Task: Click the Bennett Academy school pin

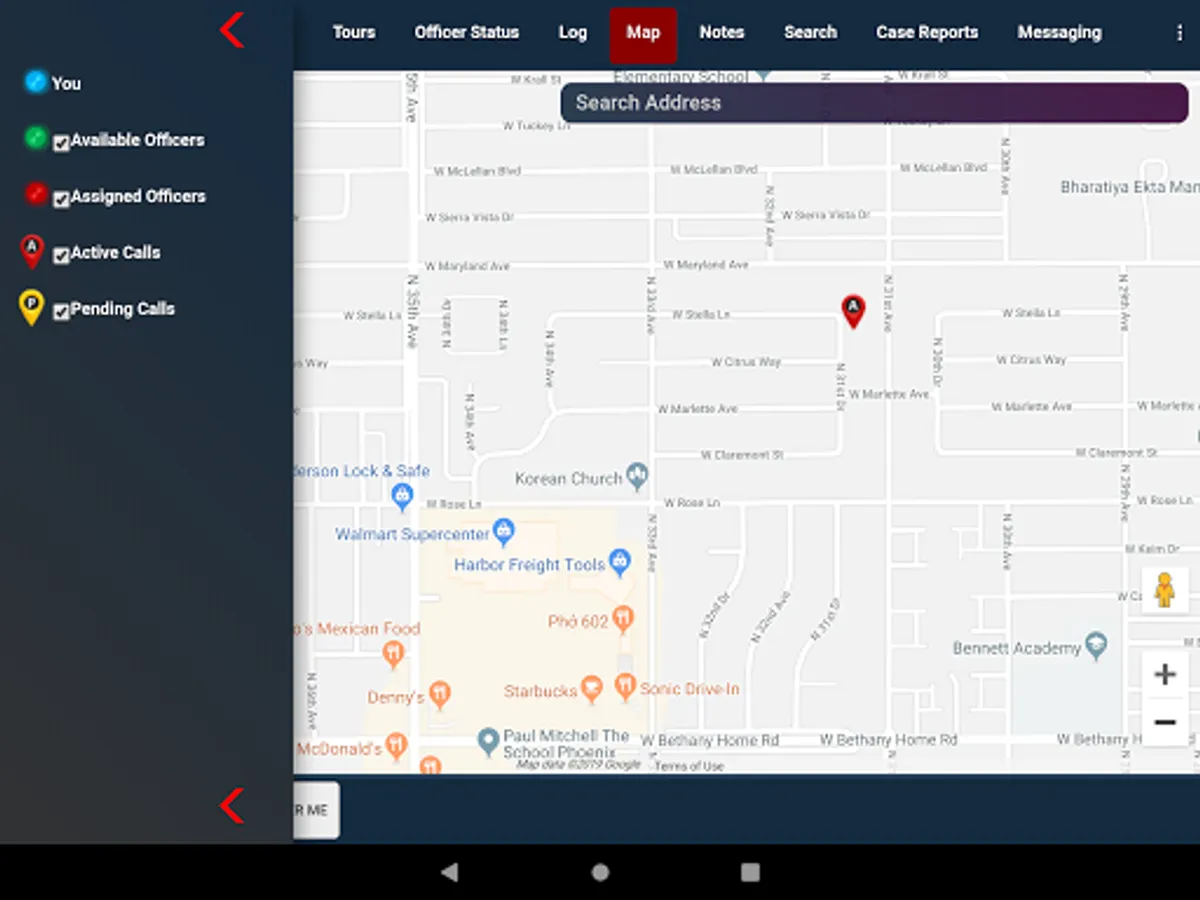Action: pyautogui.click(x=1097, y=645)
